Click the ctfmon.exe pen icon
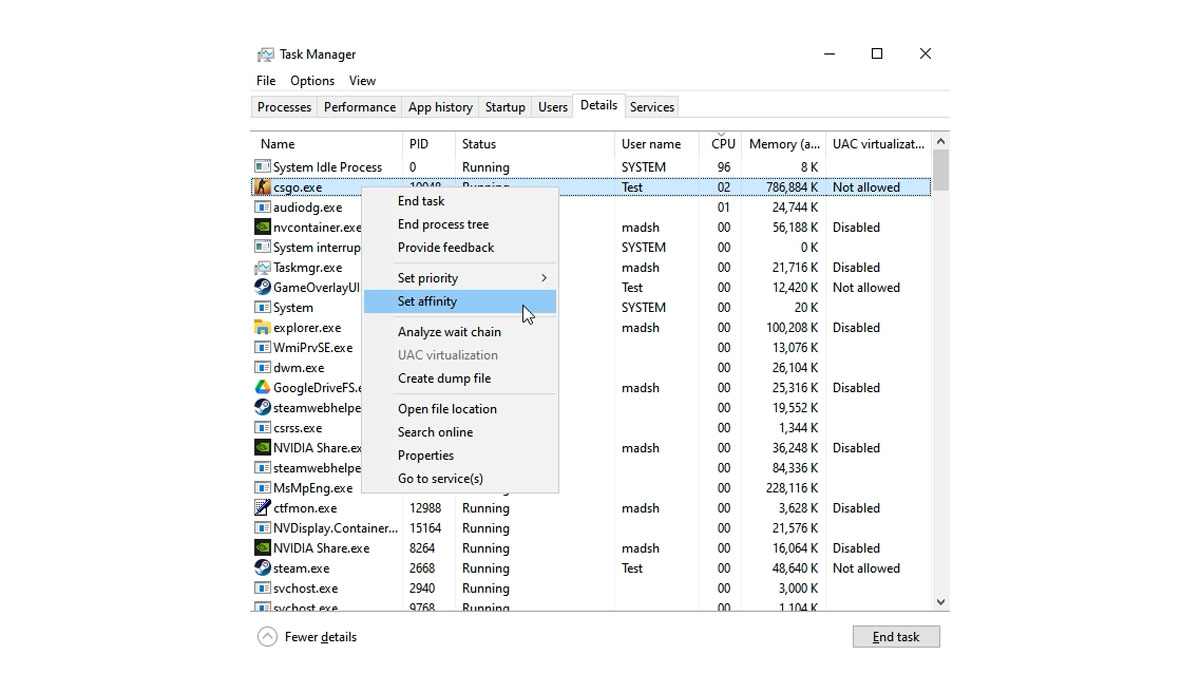This screenshot has width=1200, height=700. (x=262, y=508)
